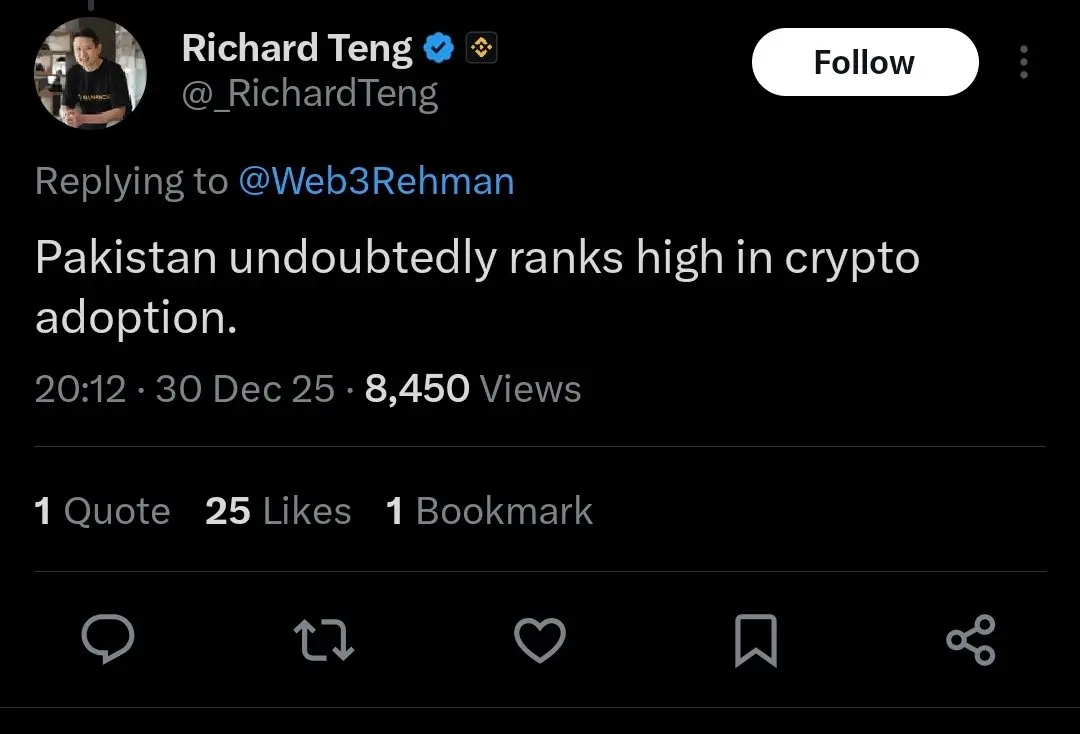Click the Binance affiliation badge

tap(482, 47)
